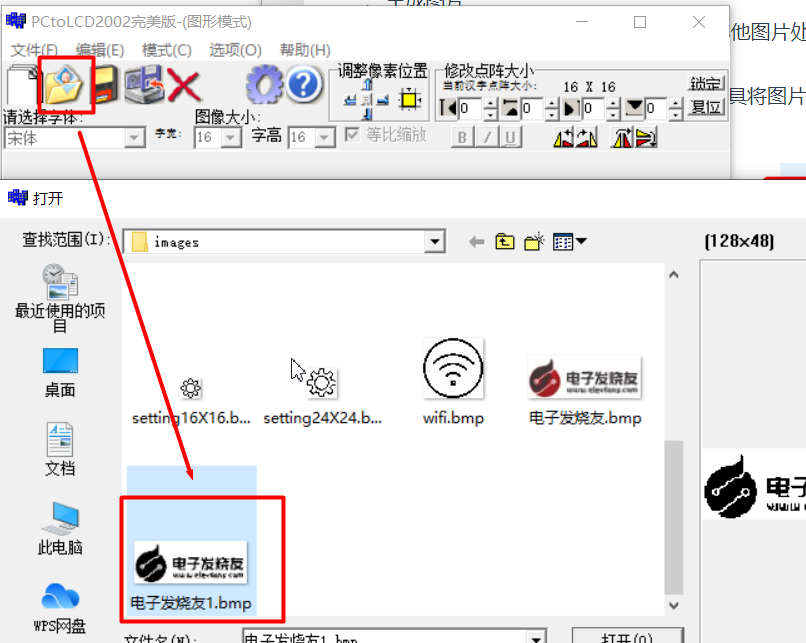Viewport: 806px width, 643px height.
Task: Shift pixels right with the right arrow
Action: coord(382,100)
